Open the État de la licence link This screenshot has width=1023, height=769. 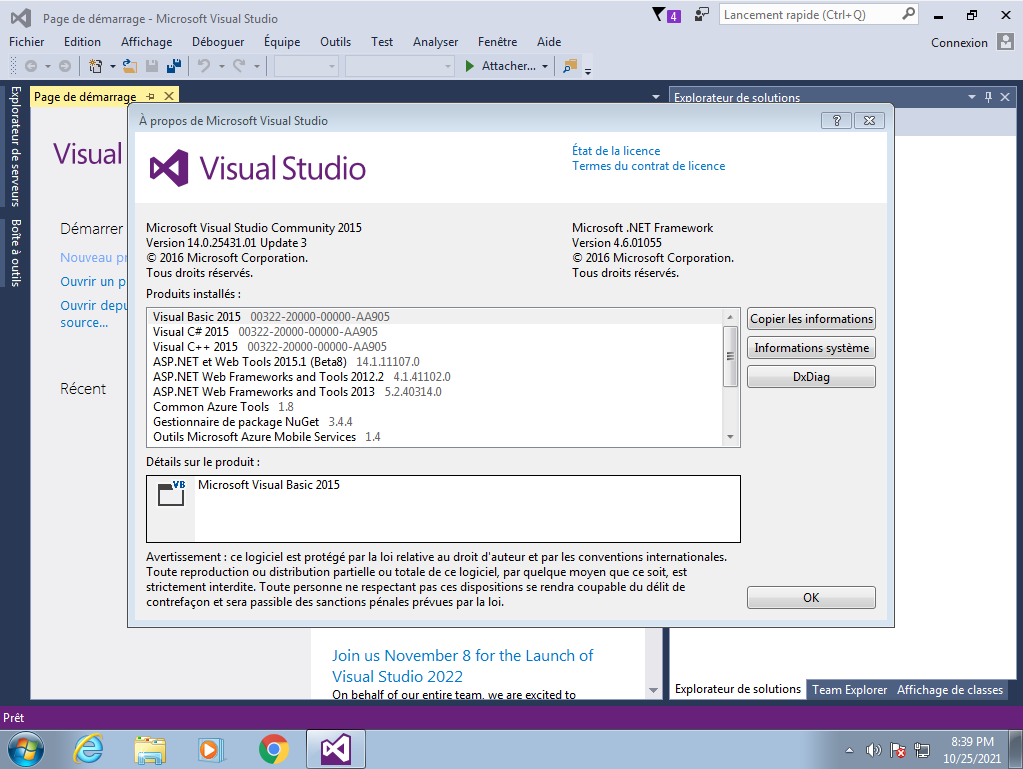pos(616,151)
